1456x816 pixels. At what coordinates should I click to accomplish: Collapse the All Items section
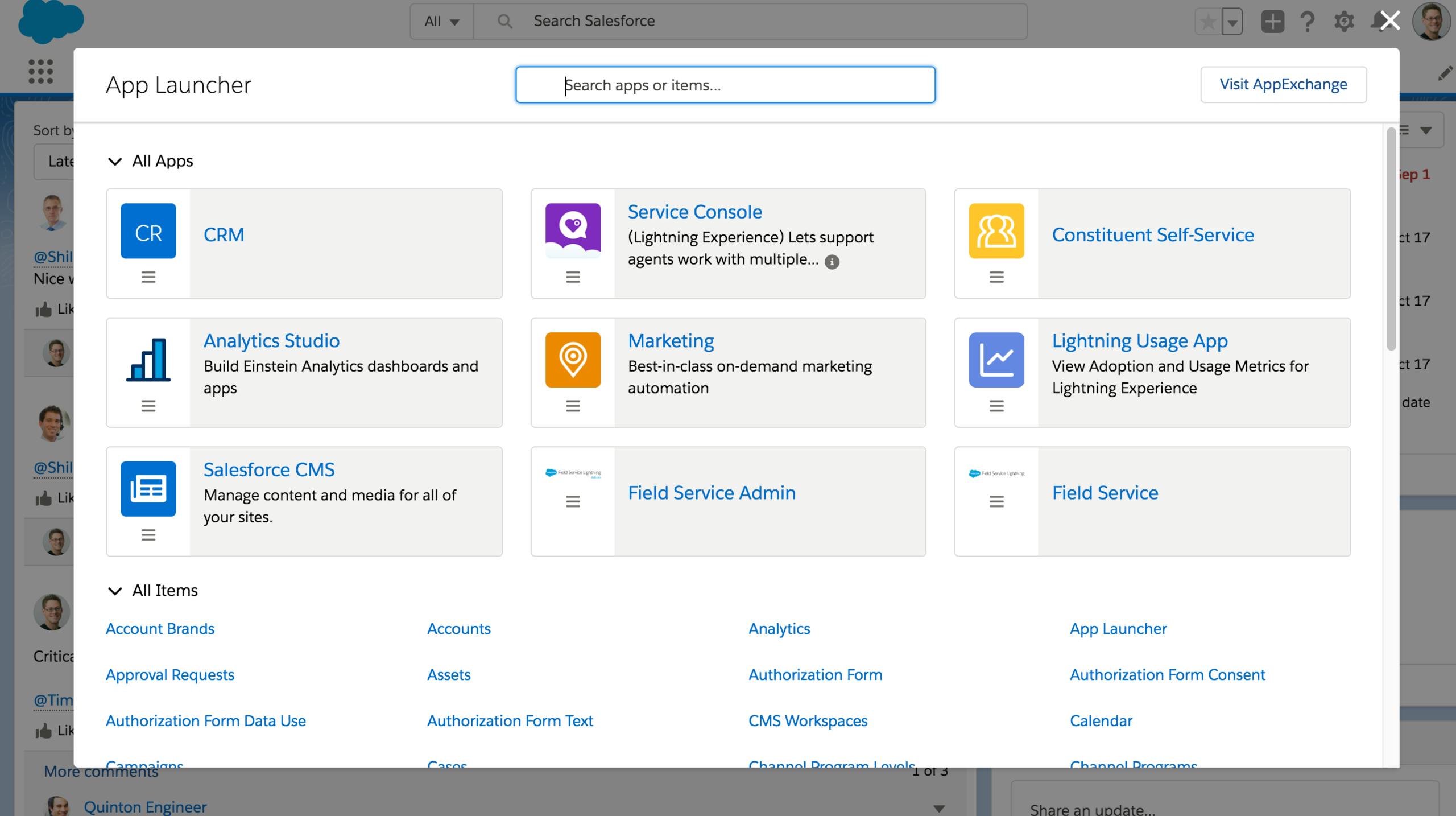coord(115,591)
